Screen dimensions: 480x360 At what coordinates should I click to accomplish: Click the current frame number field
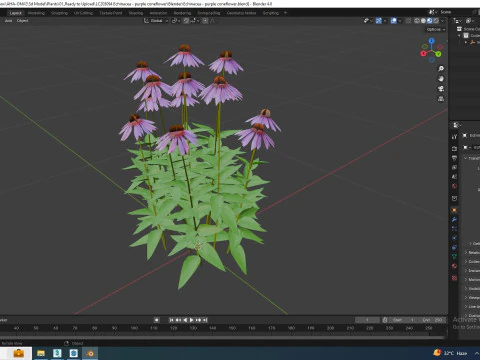[x=367, y=320]
